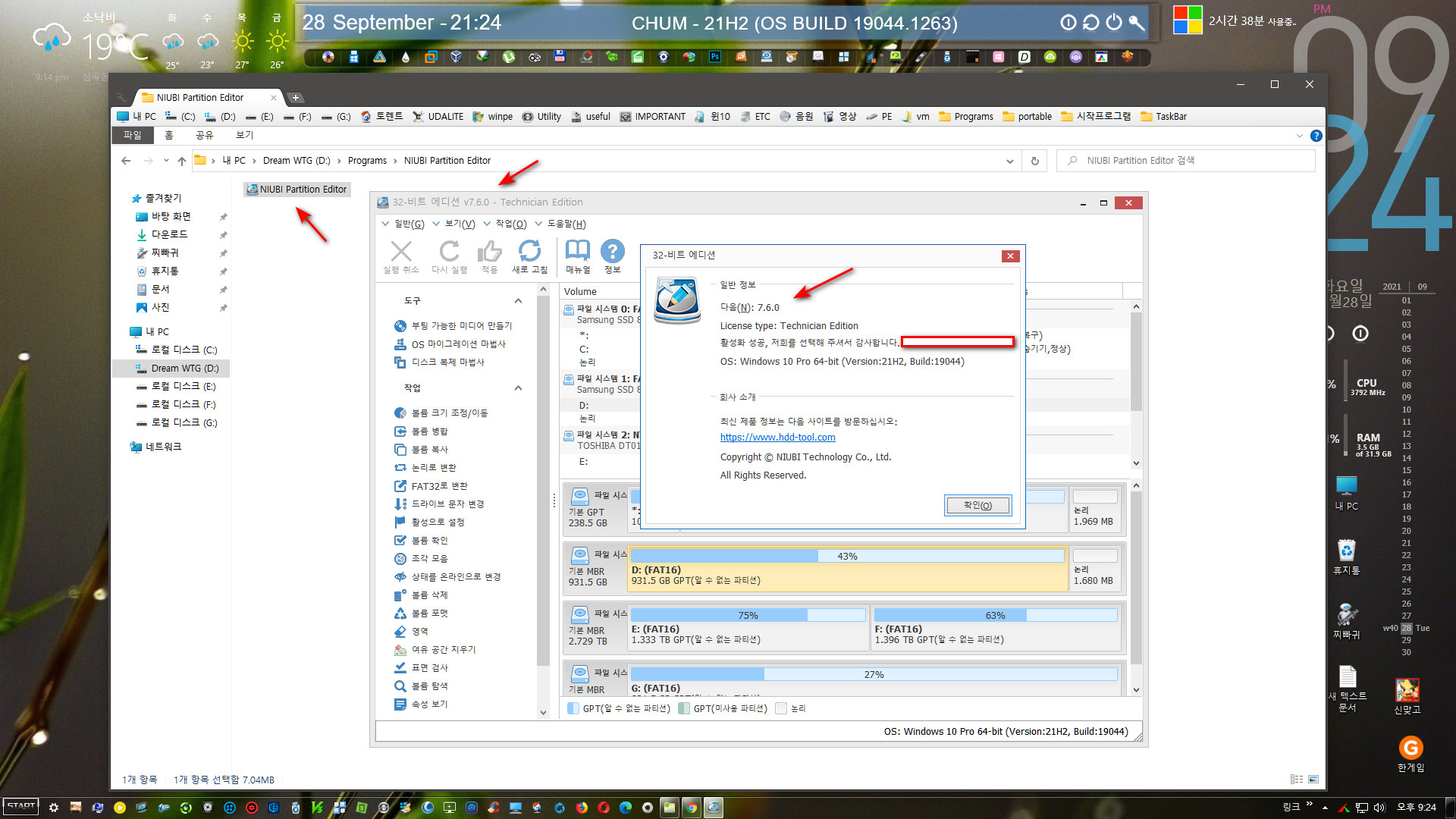
Task: Click the Programs breadcrumb in address bar
Action: point(367,161)
